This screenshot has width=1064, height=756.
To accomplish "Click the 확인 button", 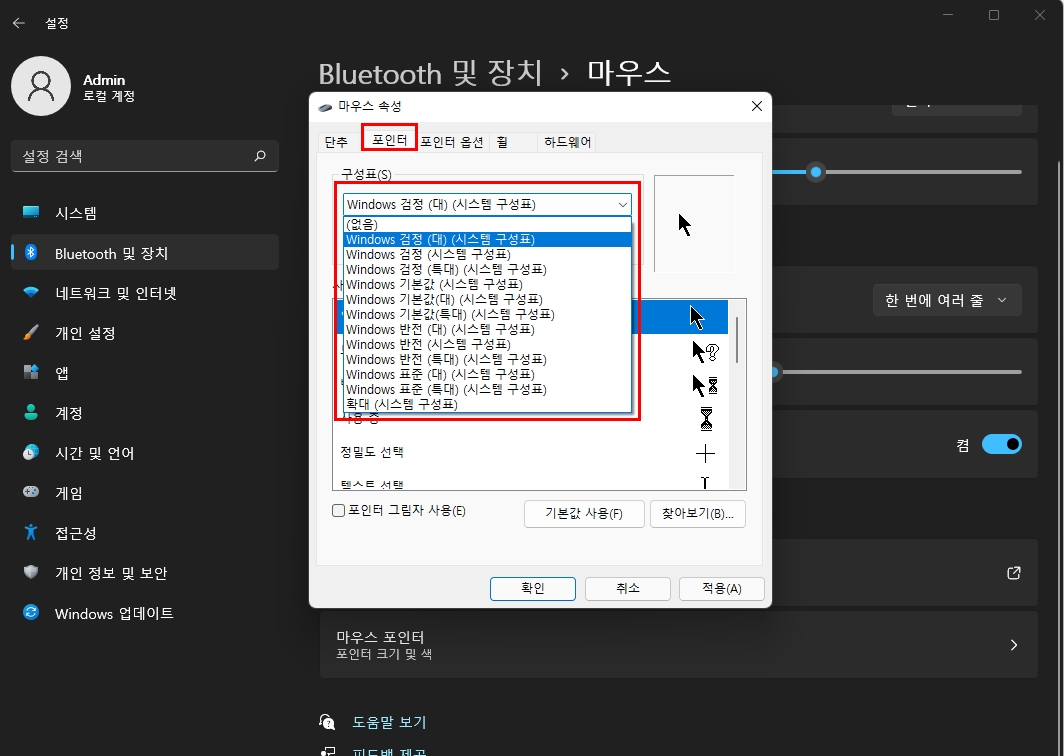I will [x=533, y=588].
